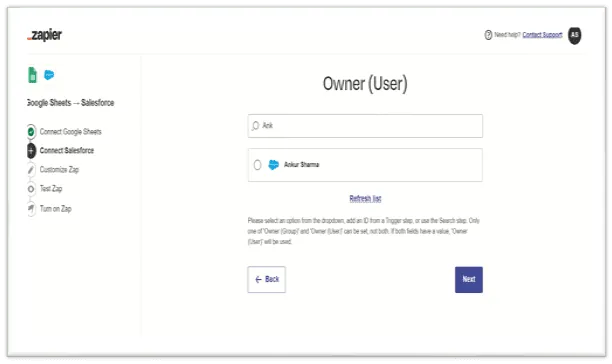Click the Salesforce cloud icon beside Ankur Sharma
This screenshot has width=612, height=364.
(274, 165)
